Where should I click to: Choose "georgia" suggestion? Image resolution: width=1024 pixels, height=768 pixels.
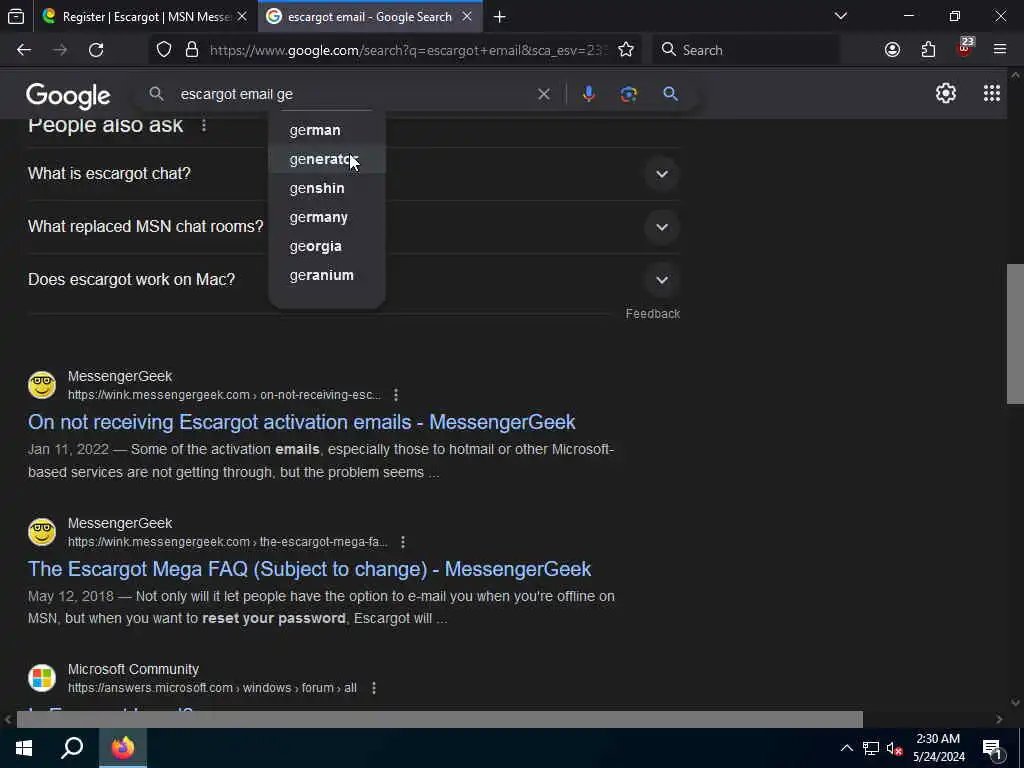coord(327,246)
